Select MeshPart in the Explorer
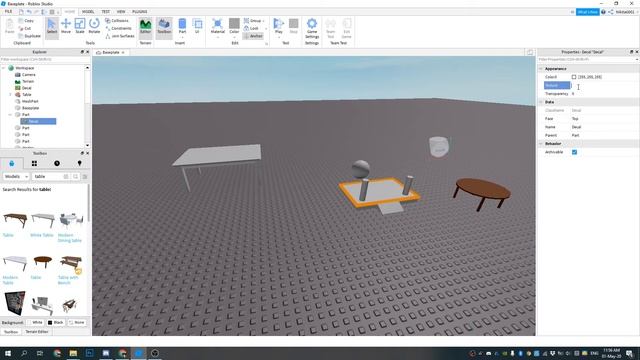Screen dimensions: 640x360 [x=30, y=101]
